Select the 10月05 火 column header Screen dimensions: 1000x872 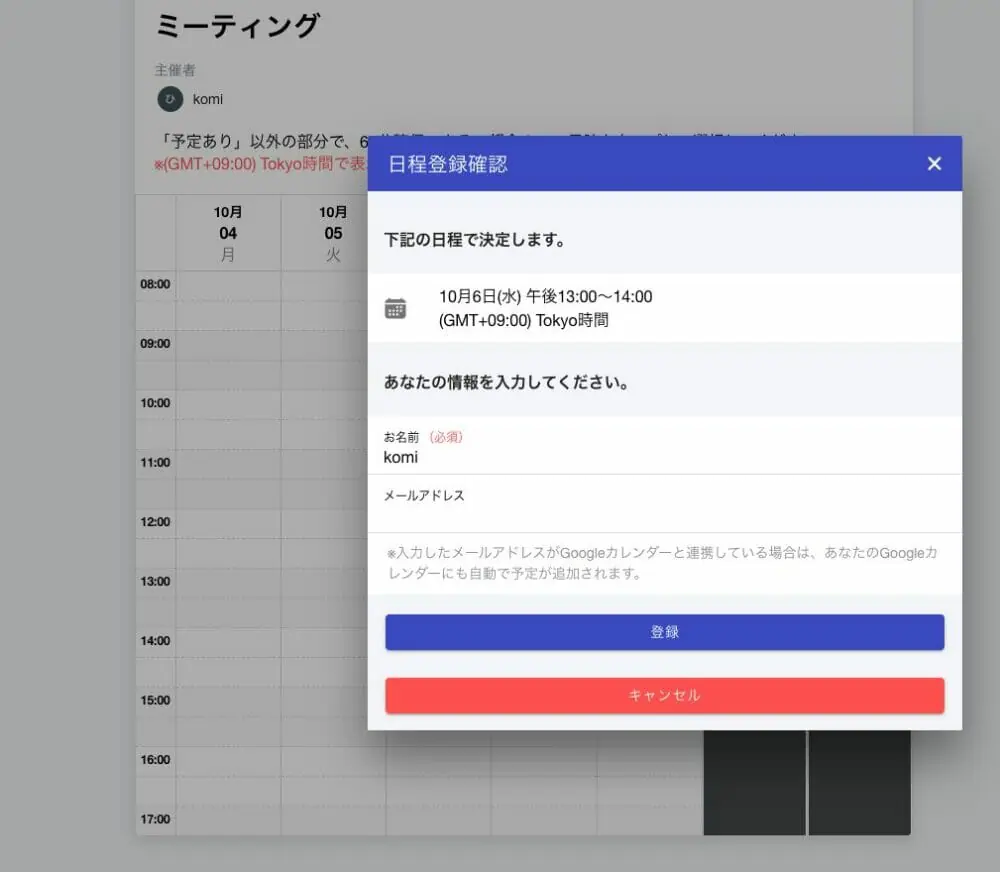pos(333,234)
